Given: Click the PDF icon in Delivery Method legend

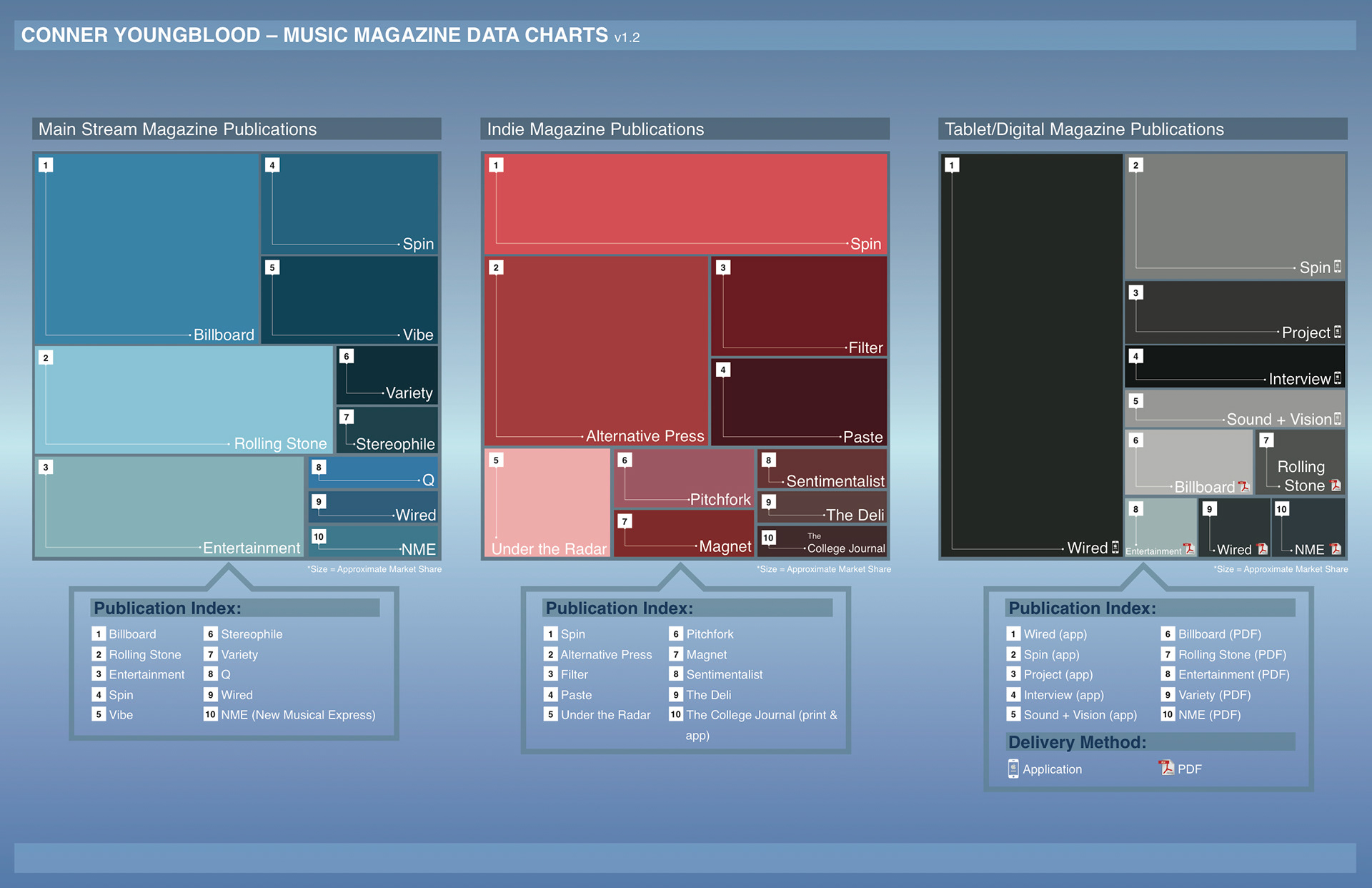Looking at the screenshot, I should pyautogui.click(x=1166, y=768).
